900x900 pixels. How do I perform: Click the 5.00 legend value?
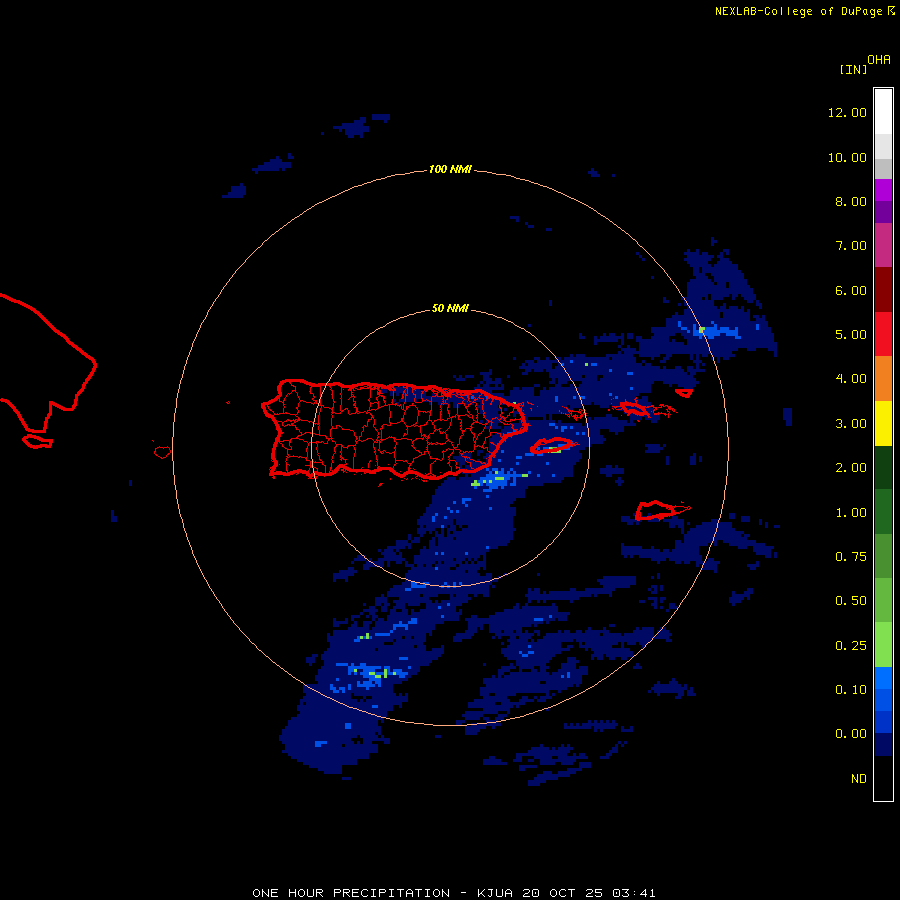(x=851, y=335)
